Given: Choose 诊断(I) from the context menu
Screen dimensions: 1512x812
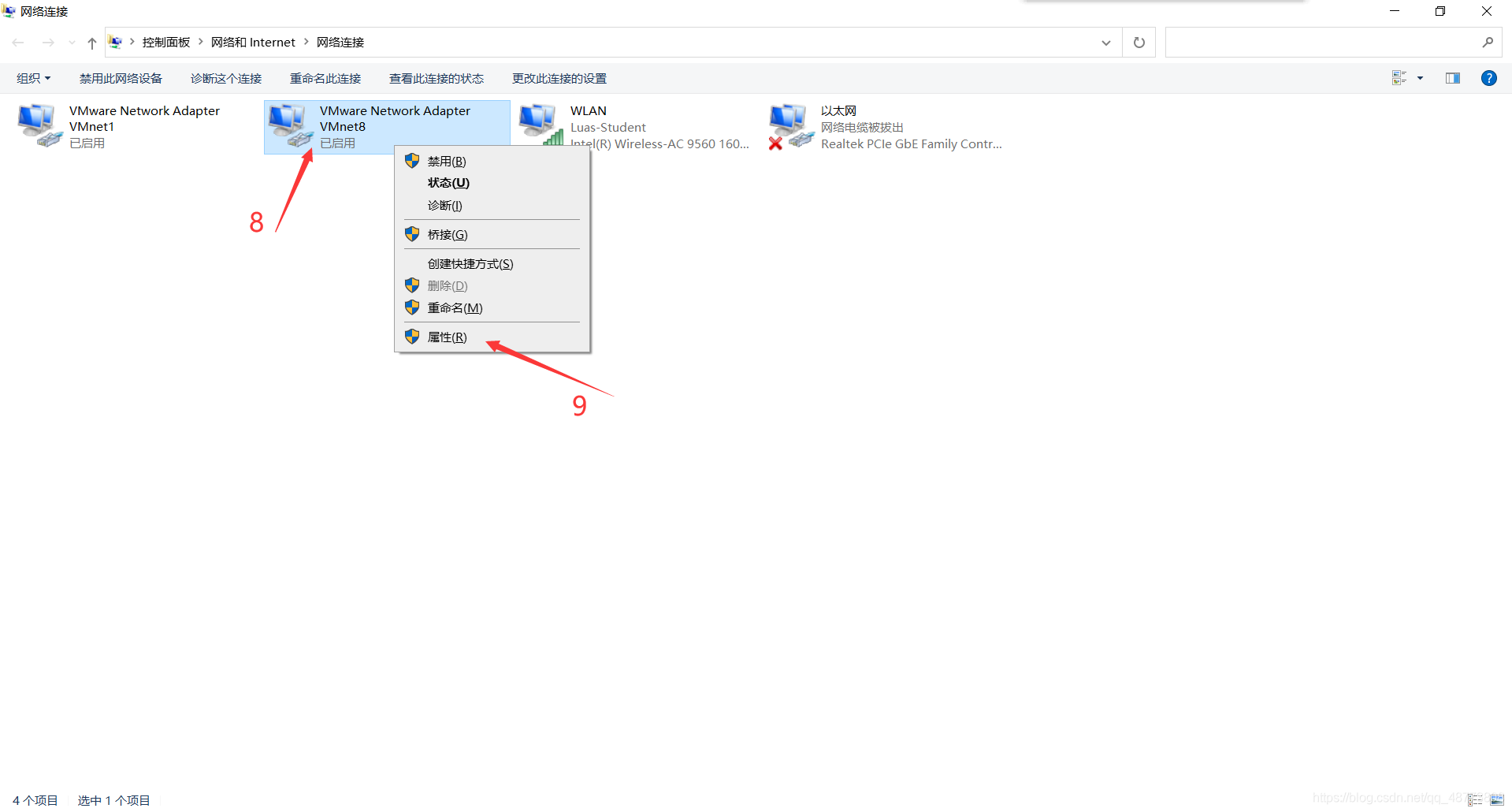Looking at the screenshot, I should (492, 205).
